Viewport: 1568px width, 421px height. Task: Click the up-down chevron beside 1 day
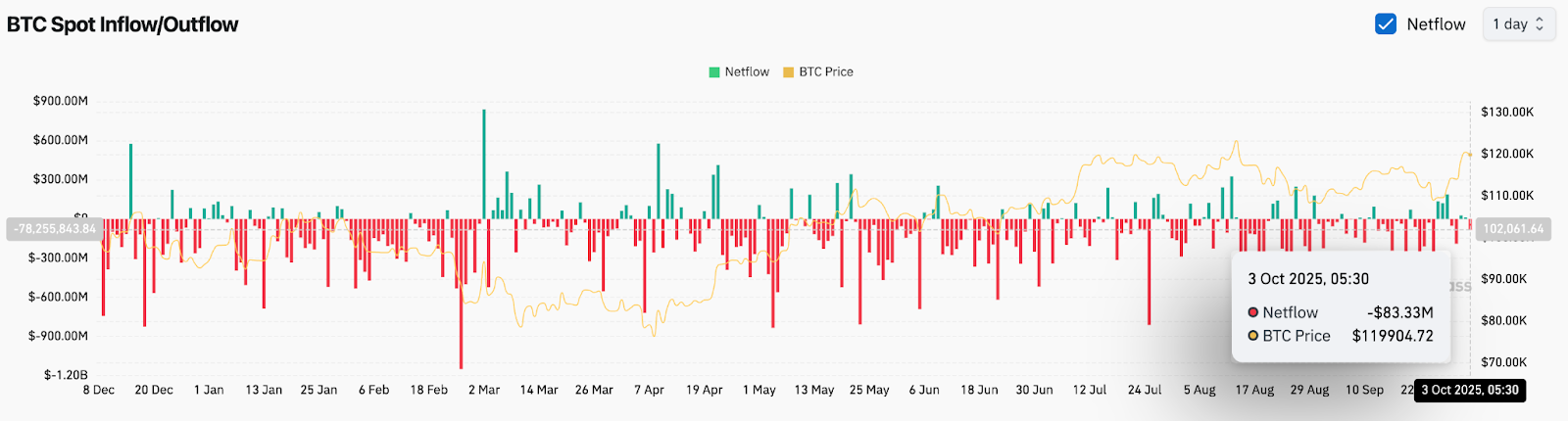coord(1540,24)
